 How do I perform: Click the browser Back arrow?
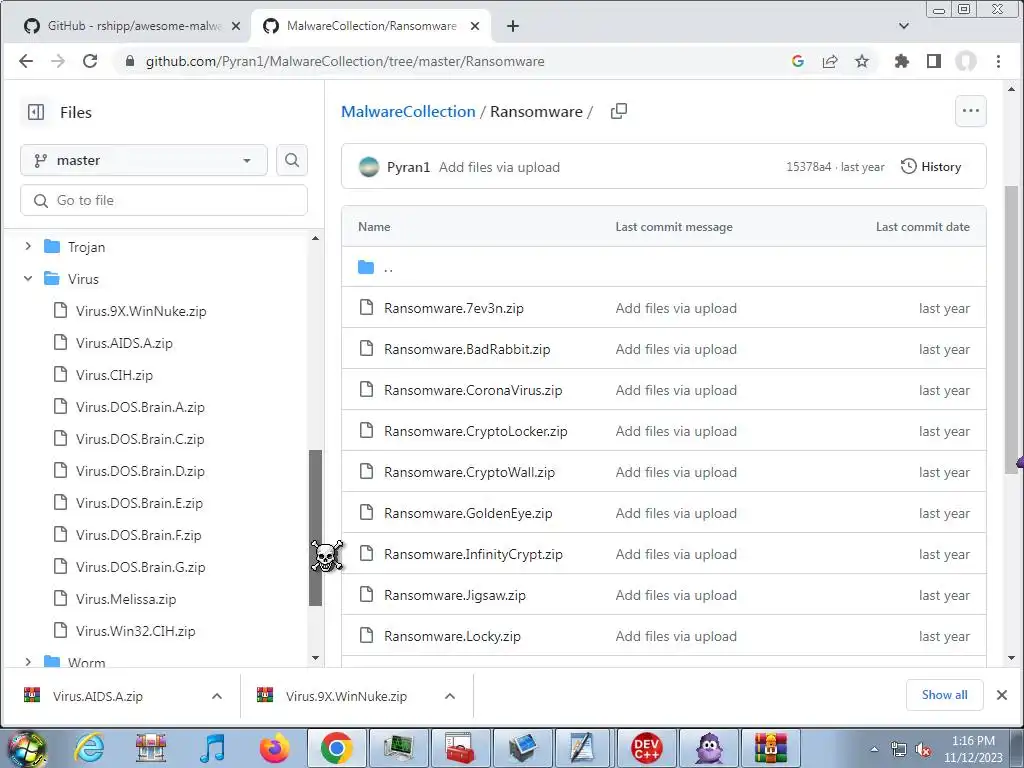[26, 61]
